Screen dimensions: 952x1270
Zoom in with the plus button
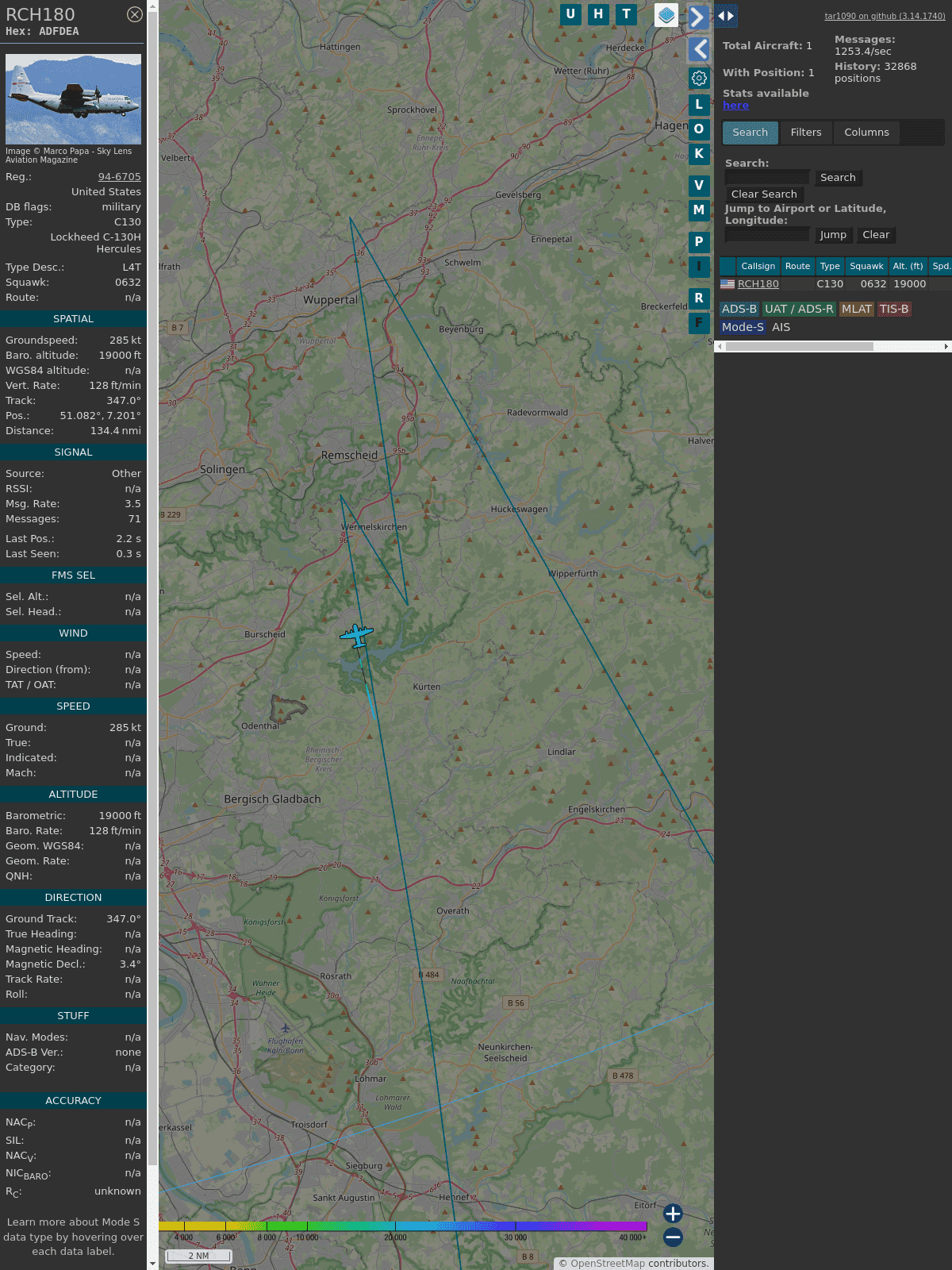673,1213
